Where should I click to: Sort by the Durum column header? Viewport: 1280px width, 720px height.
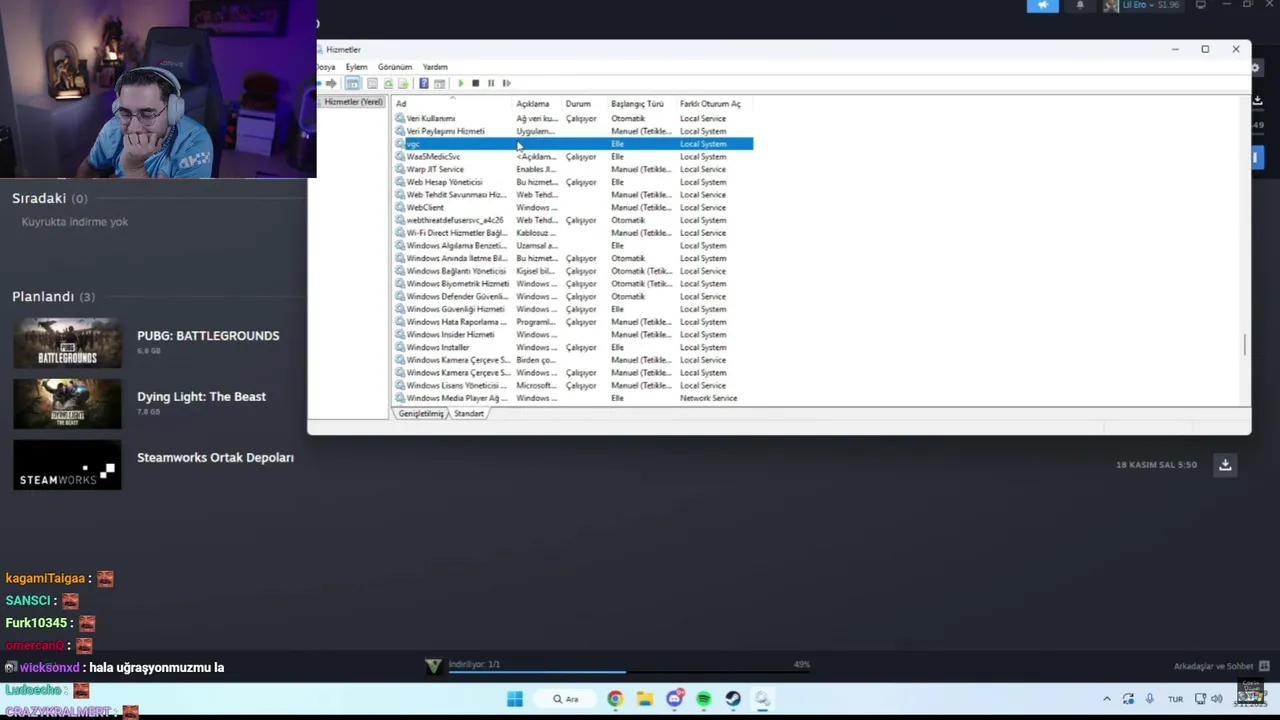pyautogui.click(x=585, y=104)
